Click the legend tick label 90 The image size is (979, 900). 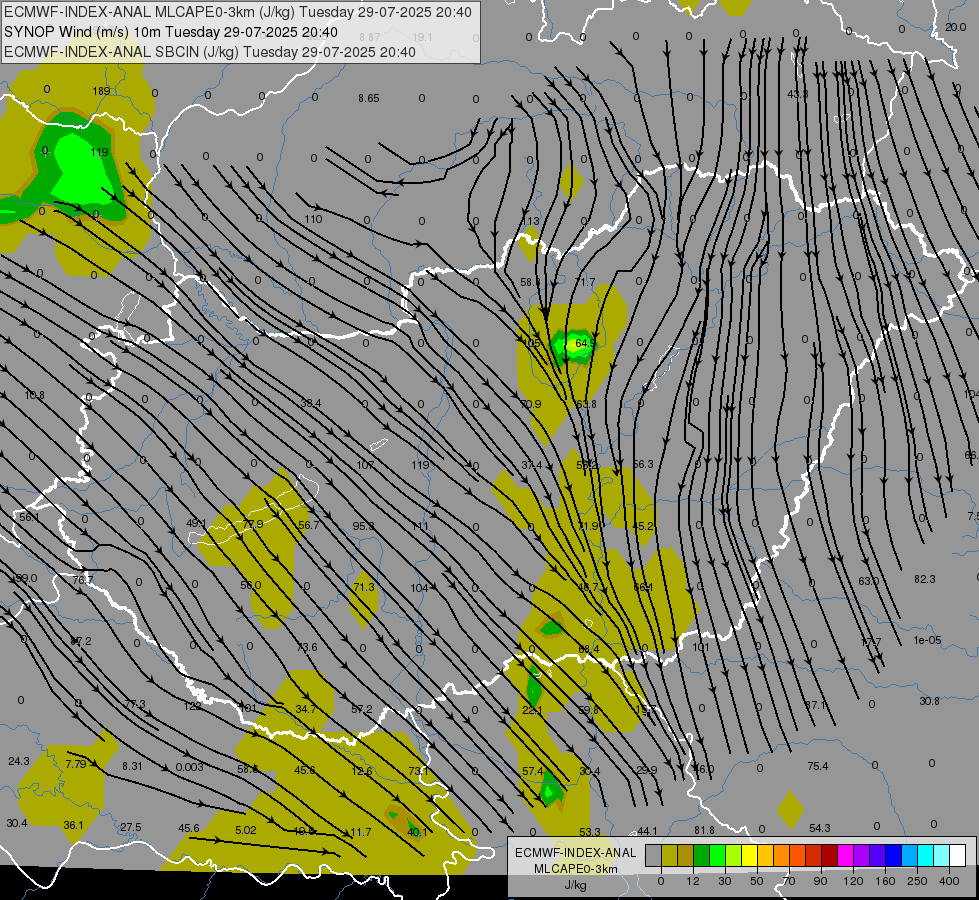pos(820,881)
